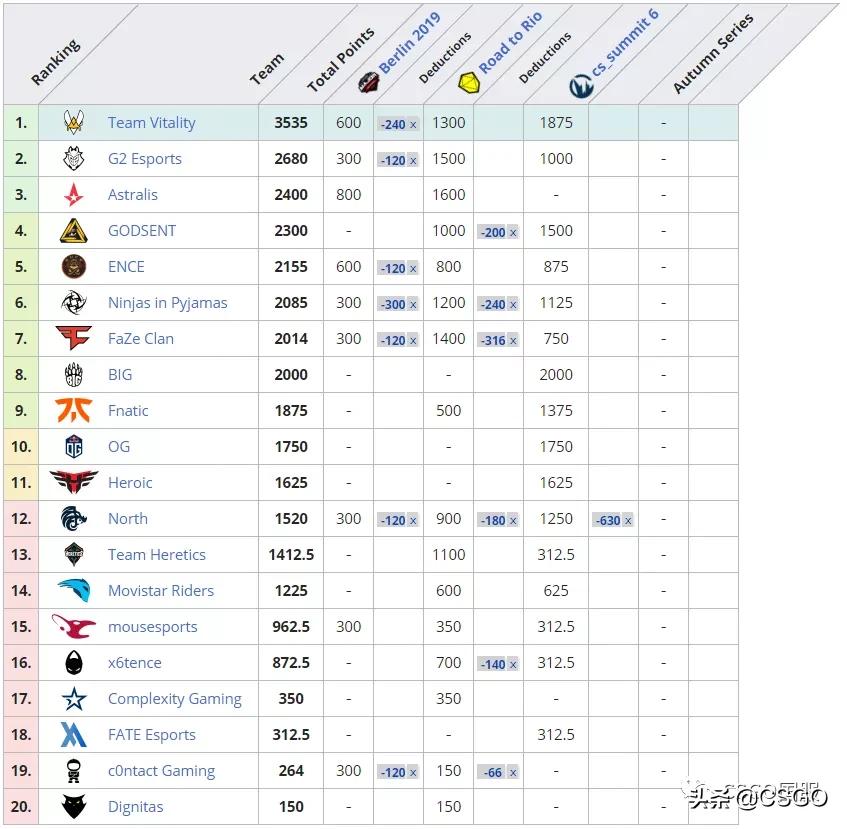Click the -630 deduction badge for North
Viewport: 847px width, 829px height.
click(612, 520)
